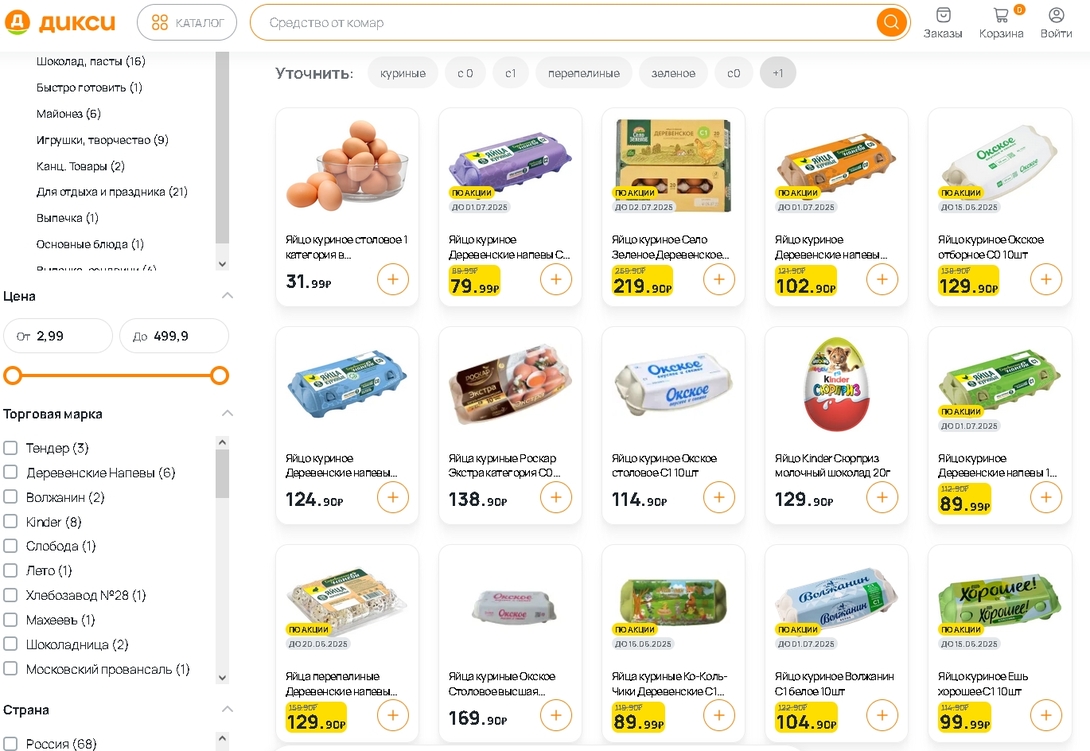Open the Корзина shopping cart

coord(1000,16)
